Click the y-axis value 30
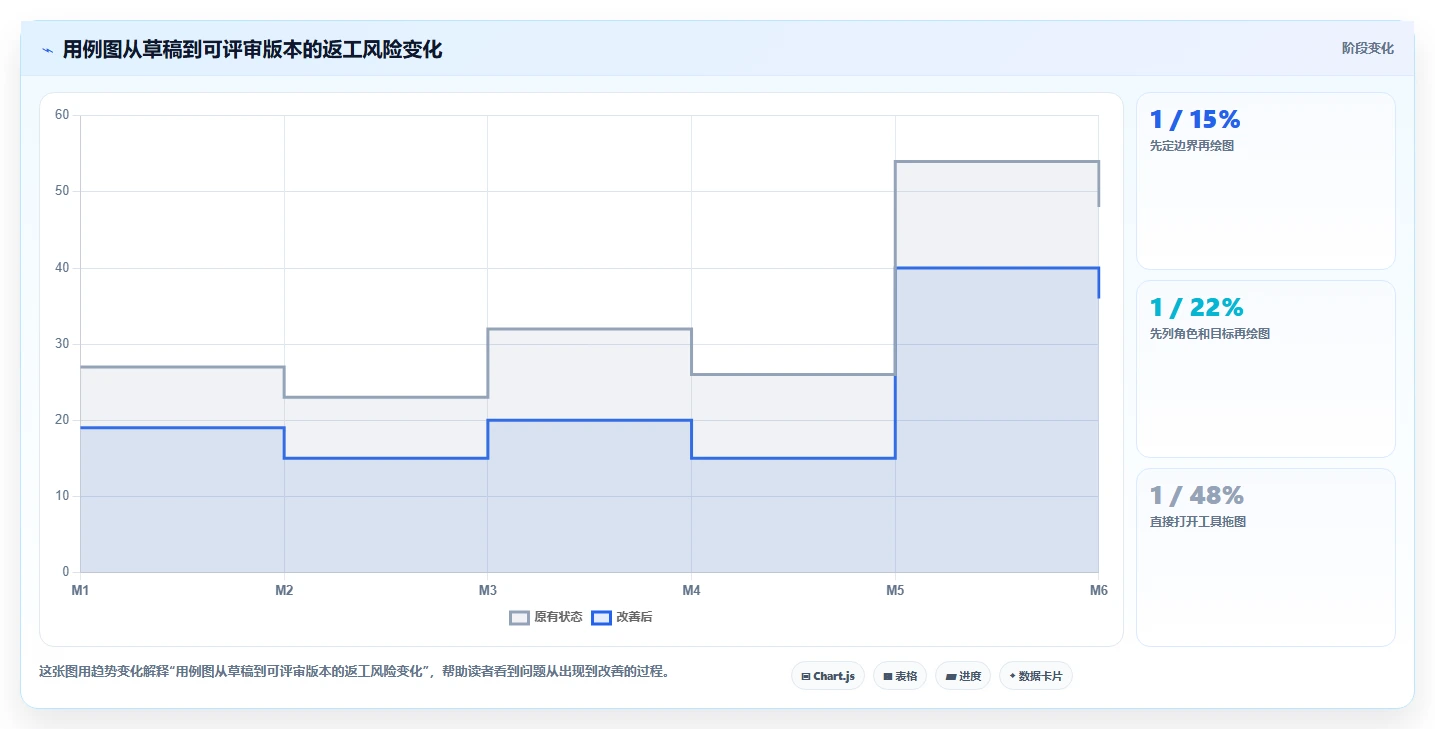1435x729 pixels. (62, 344)
